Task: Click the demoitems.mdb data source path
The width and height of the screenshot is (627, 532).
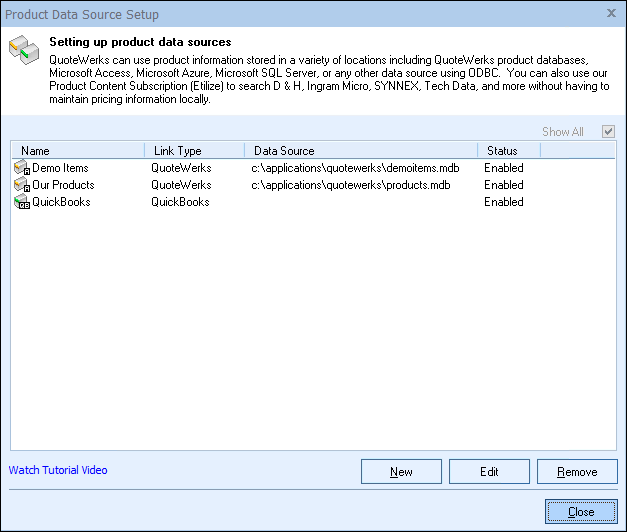Action: point(354,168)
